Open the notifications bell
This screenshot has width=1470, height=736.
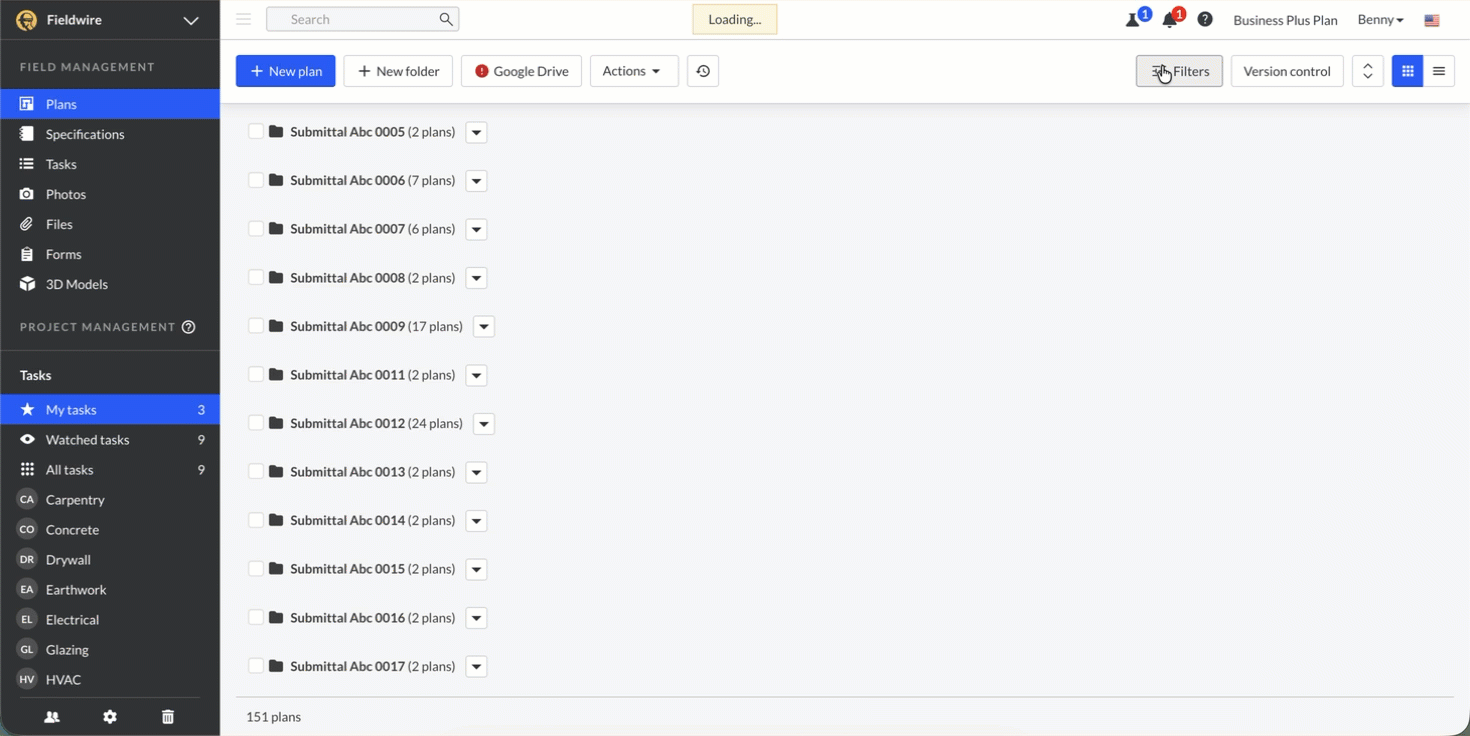point(1170,20)
